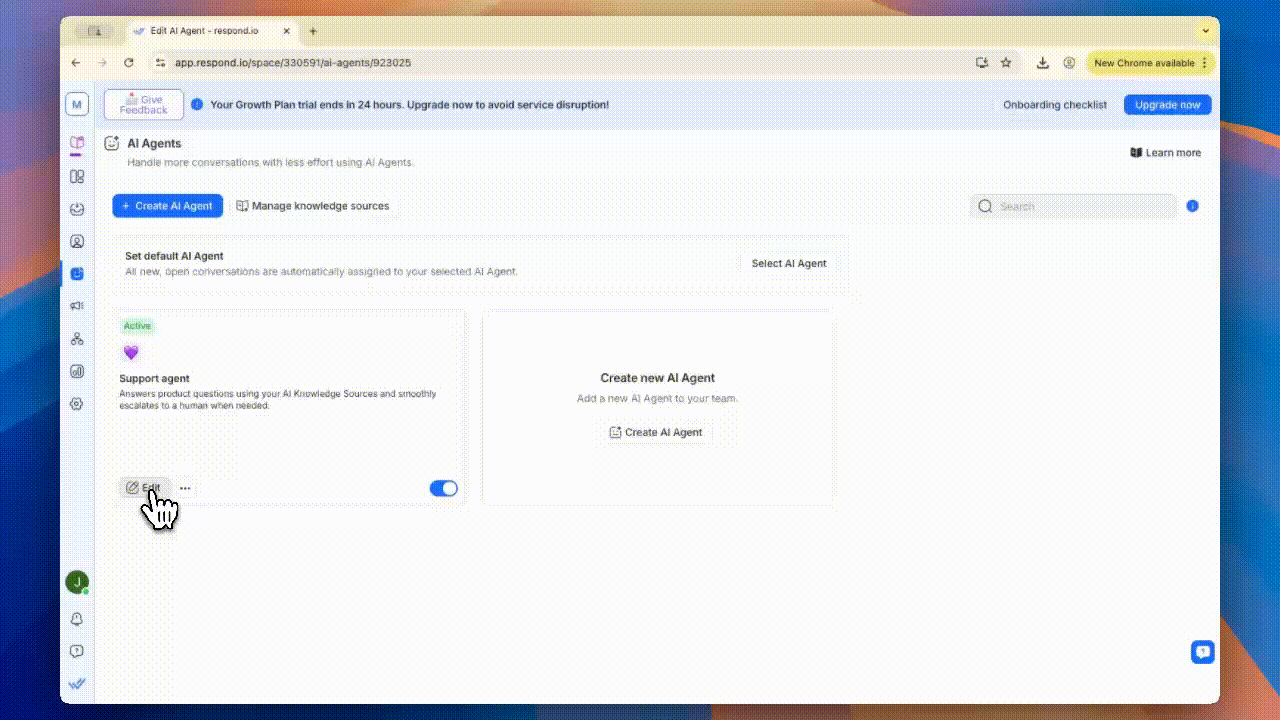
Task: Click the Create new AI Agent heading
Action: coord(657,378)
